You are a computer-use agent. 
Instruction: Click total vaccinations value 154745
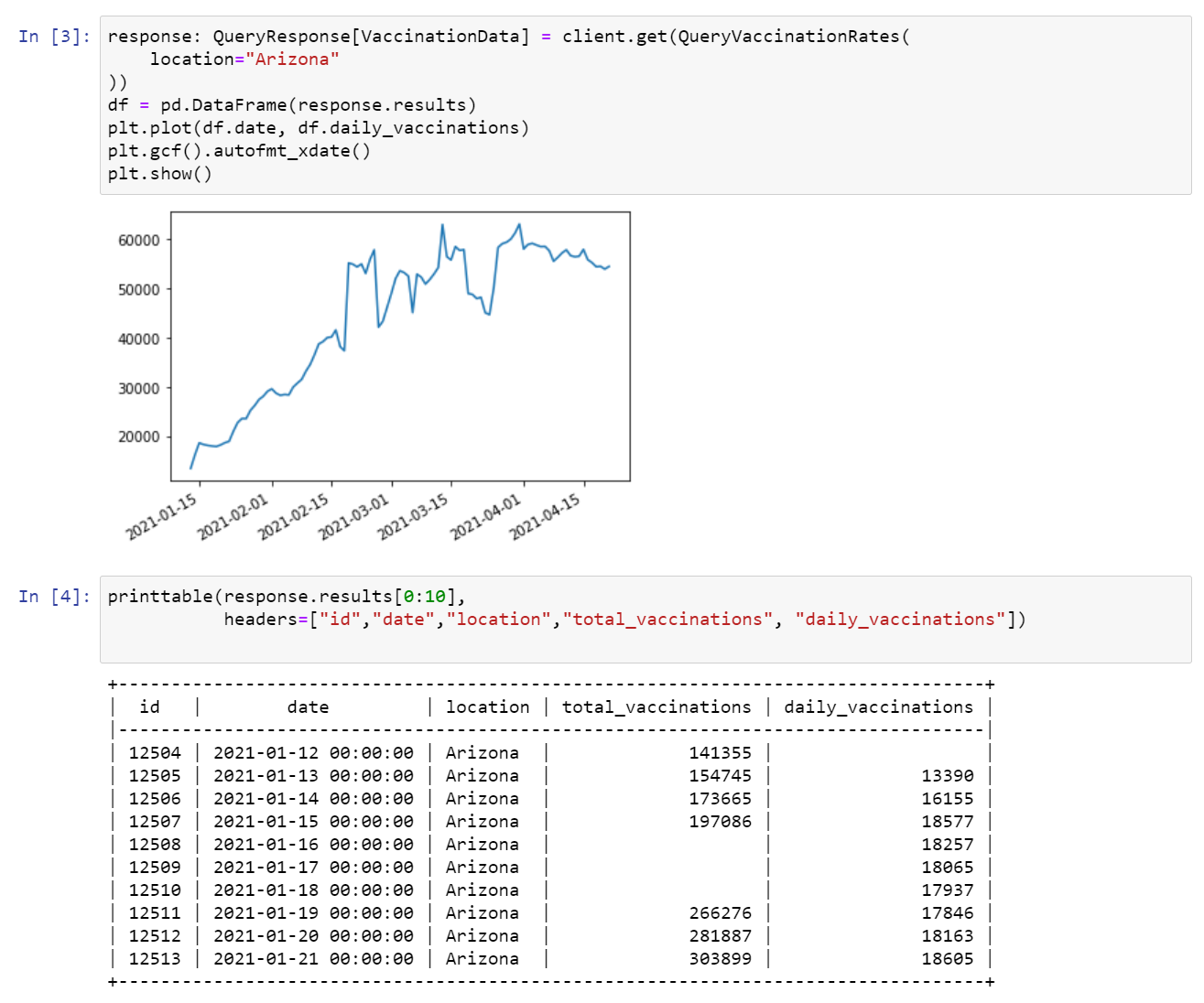coord(720,776)
